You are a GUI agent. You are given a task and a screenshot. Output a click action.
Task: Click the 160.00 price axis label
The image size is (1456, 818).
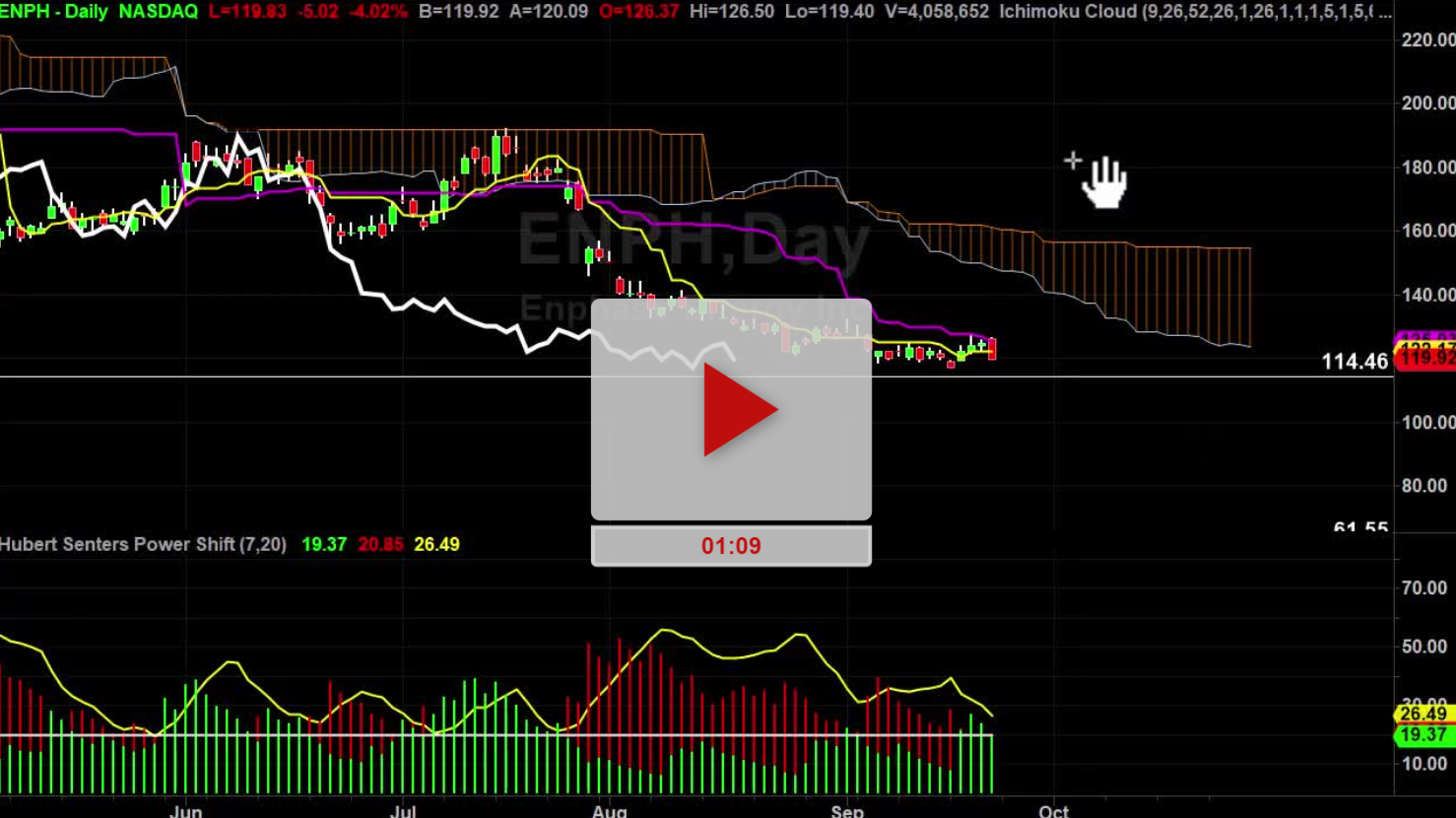click(1427, 231)
